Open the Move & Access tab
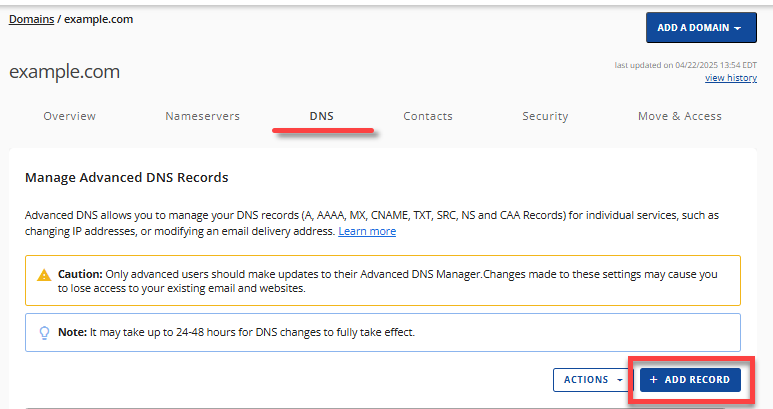The width and height of the screenshot is (773, 409). click(680, 116)
